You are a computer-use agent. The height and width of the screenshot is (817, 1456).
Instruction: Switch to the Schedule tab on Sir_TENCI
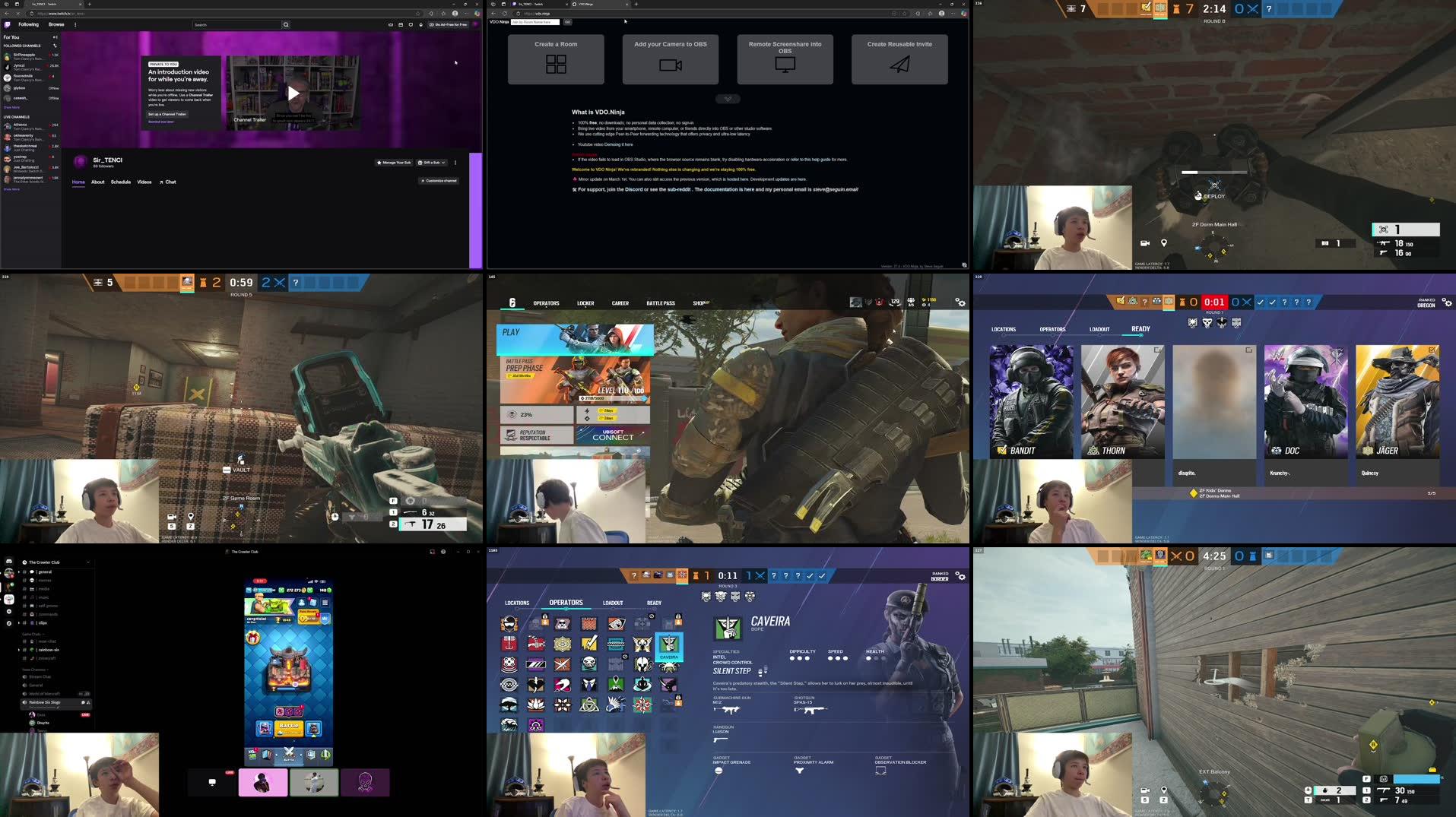coord(121,182)
